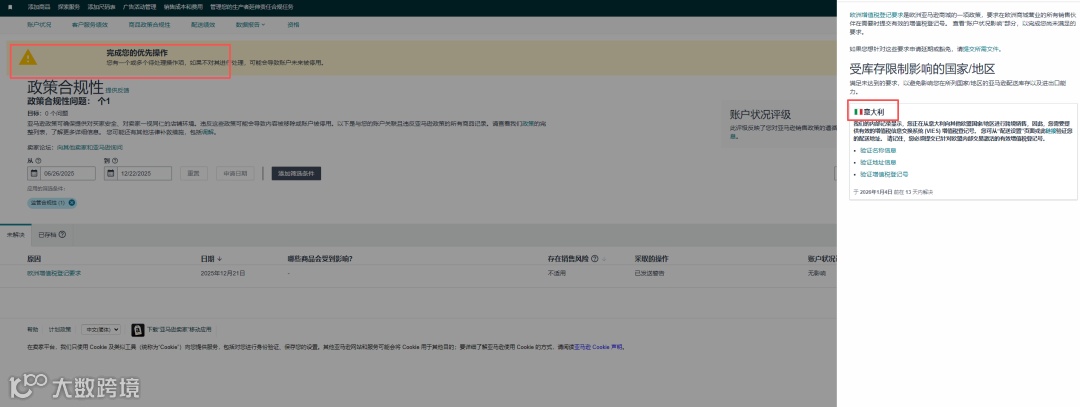The image size is (1080, 407).
Task: Open the seller forum link after 卖家论坛
Action: pyautogui.click(x=90, y=147)
